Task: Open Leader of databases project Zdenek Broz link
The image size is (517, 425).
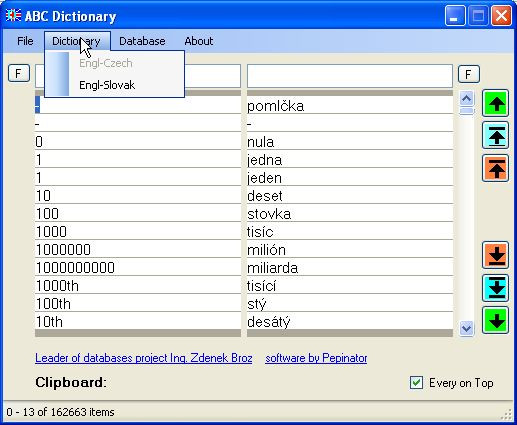Action: (x=144, y=358)
